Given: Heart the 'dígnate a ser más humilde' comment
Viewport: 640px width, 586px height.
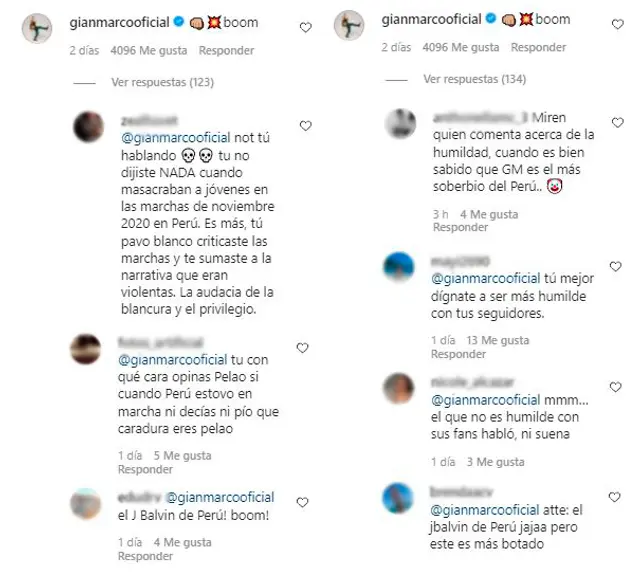Looking at the screenshot, I should (x=616, y=266).
